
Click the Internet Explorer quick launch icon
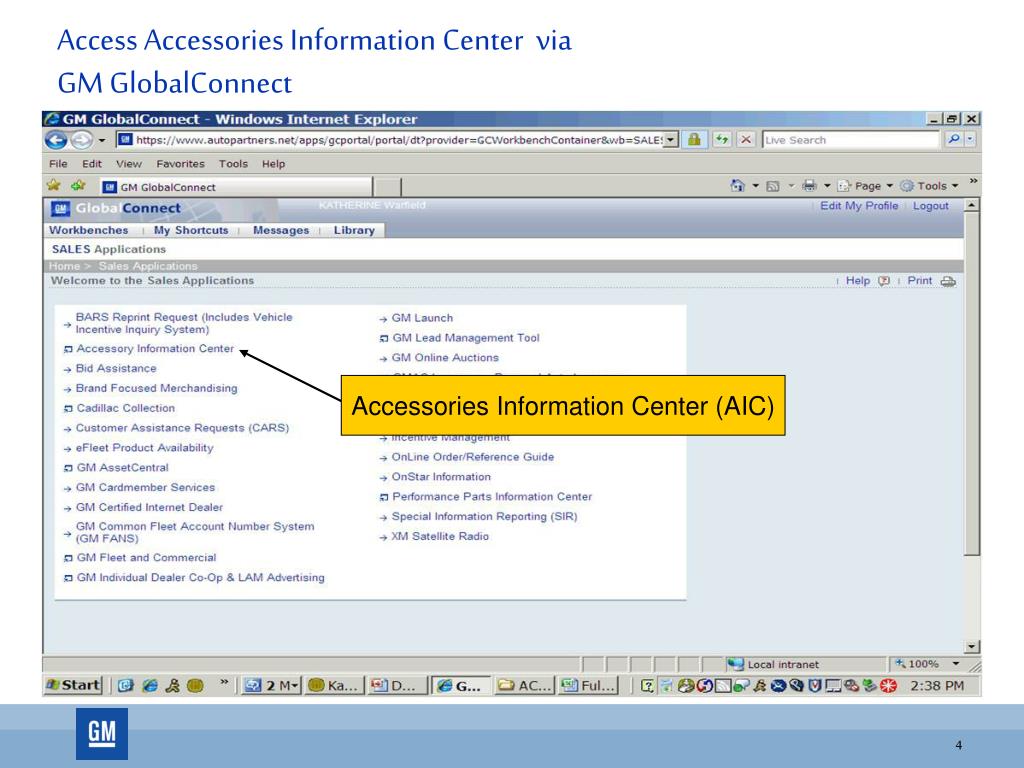150,685
